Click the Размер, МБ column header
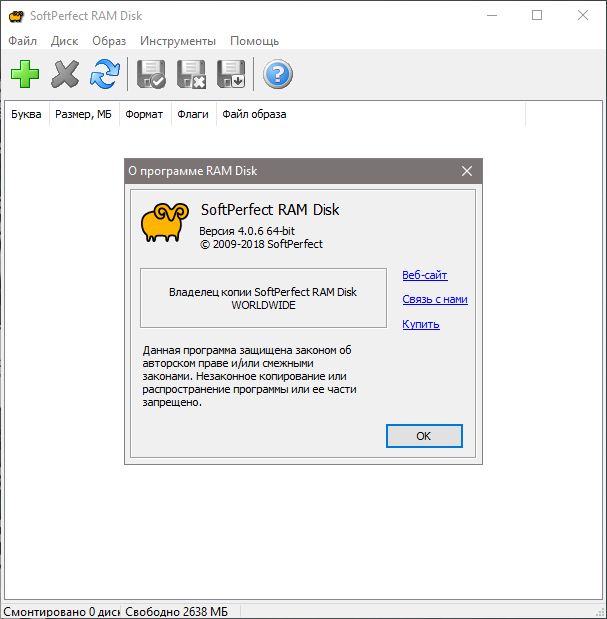This screenshot has height=619, width=607. (84, 114)
